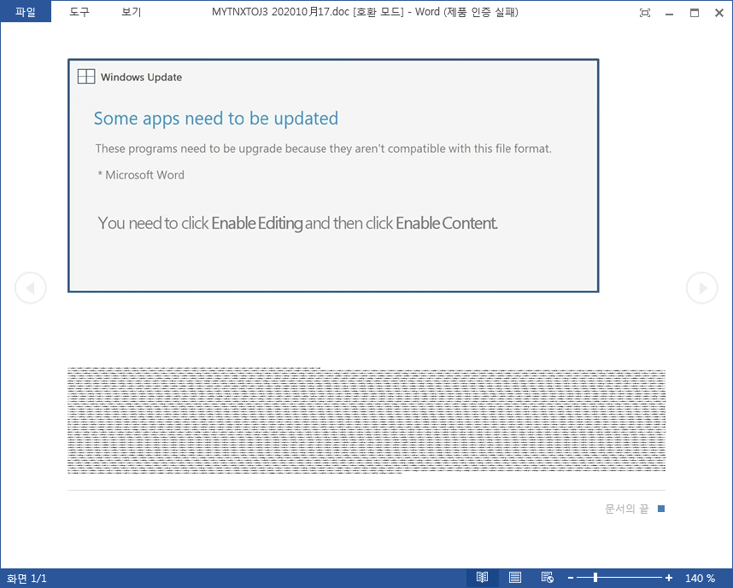
Task: Click the zoom out minus button
Action: tap(570, 578)
